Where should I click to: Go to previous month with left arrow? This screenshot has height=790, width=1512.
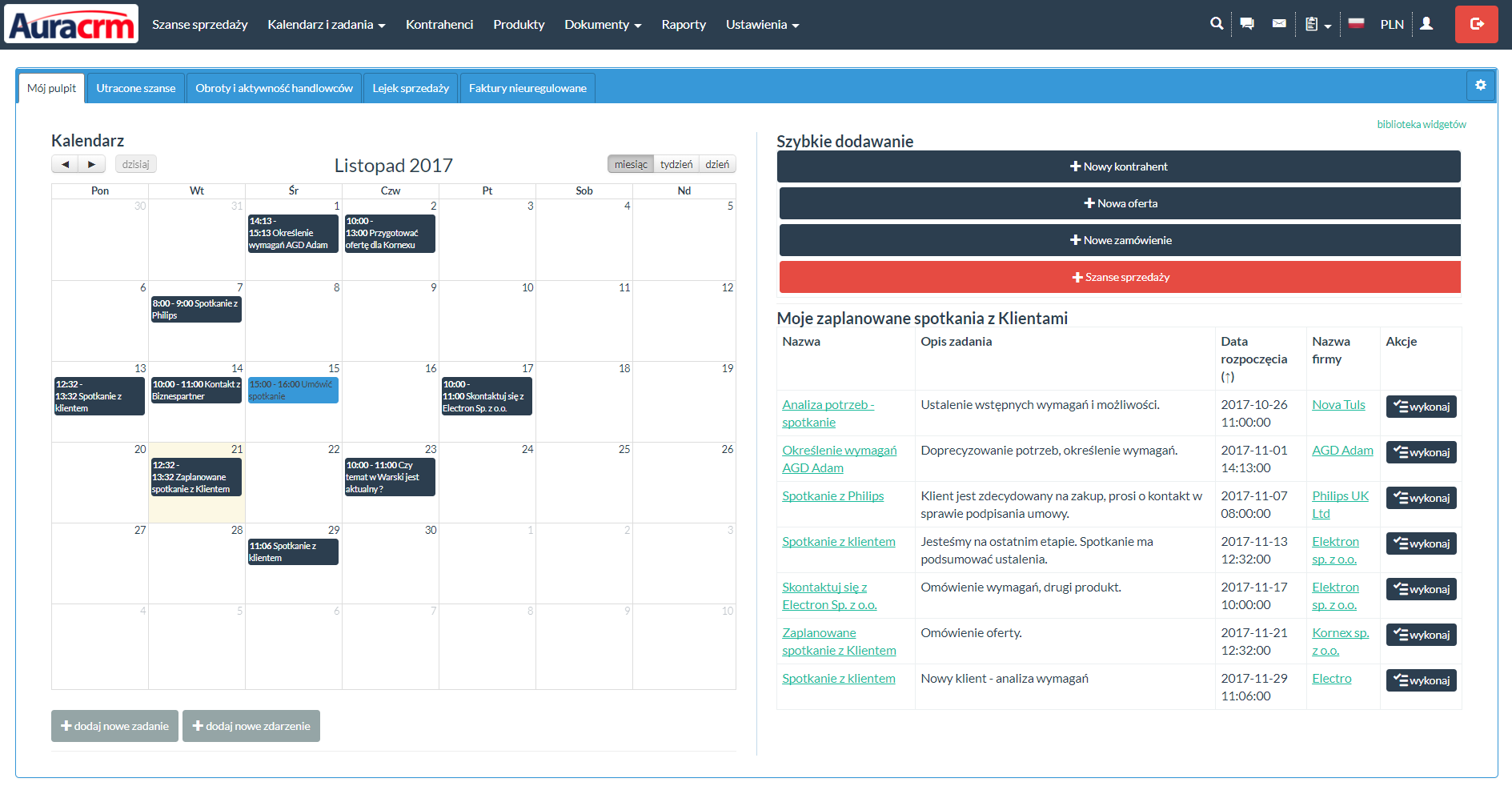point(66,164)
